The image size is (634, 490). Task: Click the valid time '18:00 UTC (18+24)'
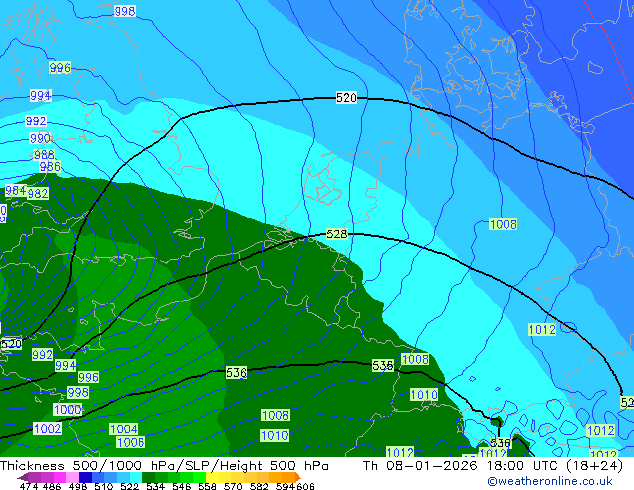[555, 466]
